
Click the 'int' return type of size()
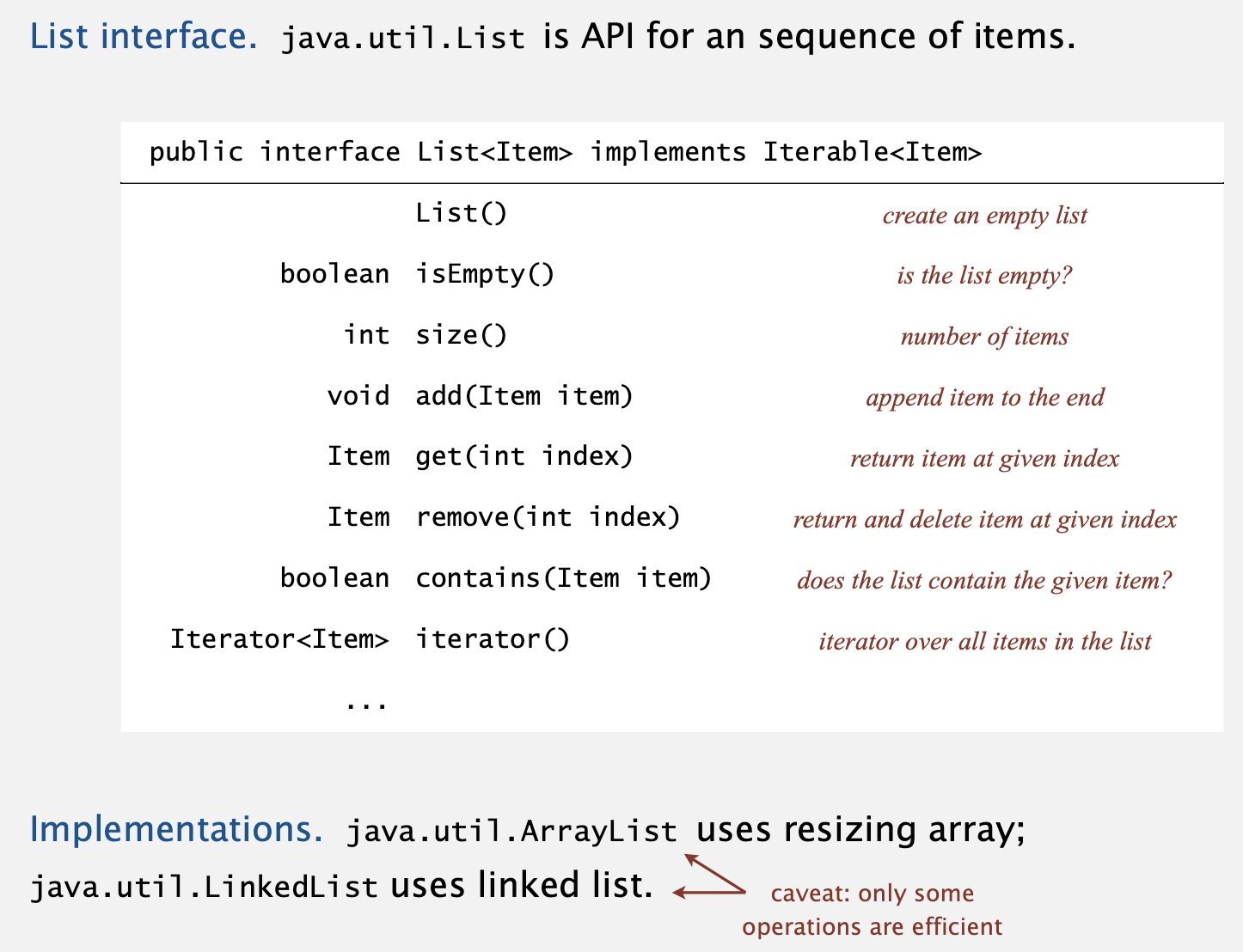pos(367,334)
